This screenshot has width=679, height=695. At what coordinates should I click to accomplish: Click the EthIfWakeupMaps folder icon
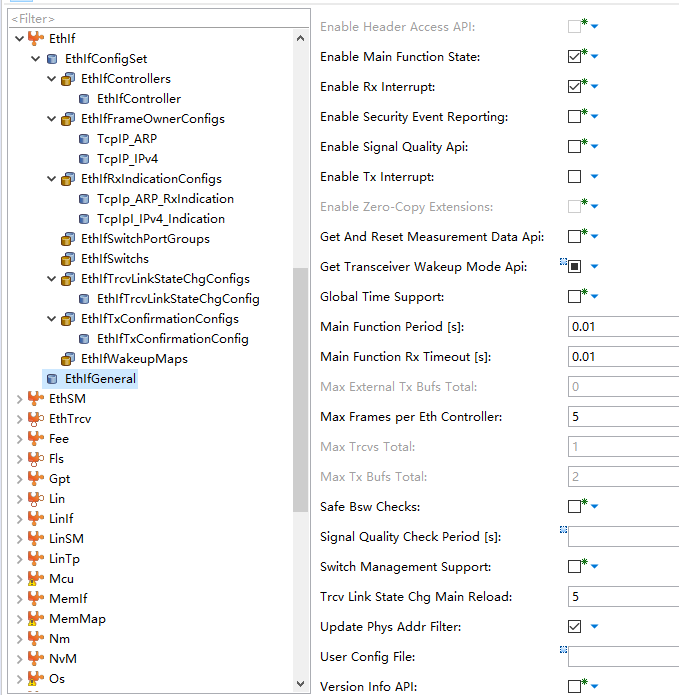tap(68, 359)
